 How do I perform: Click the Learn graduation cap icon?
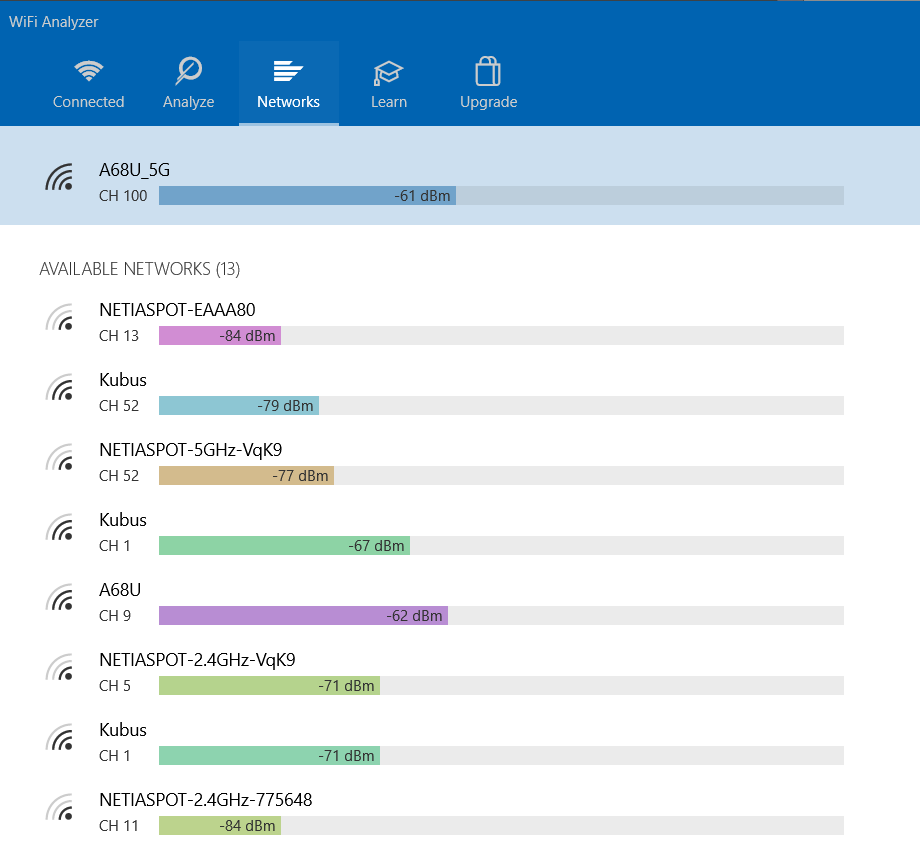pos(388,72)
